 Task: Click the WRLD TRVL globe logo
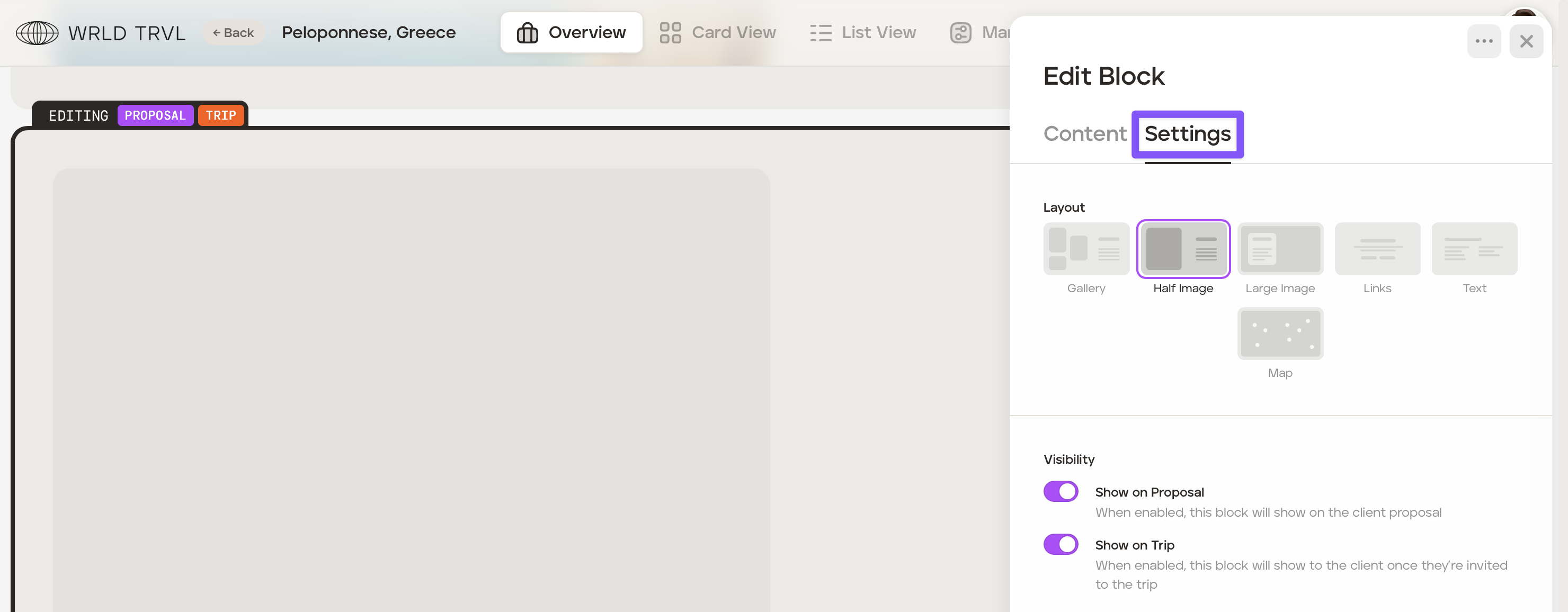37,33
